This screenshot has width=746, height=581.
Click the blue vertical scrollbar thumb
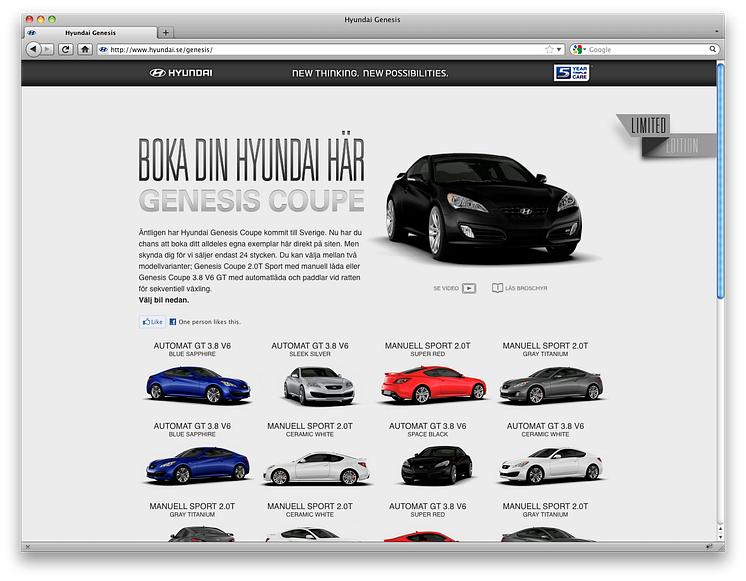[720, 181]
